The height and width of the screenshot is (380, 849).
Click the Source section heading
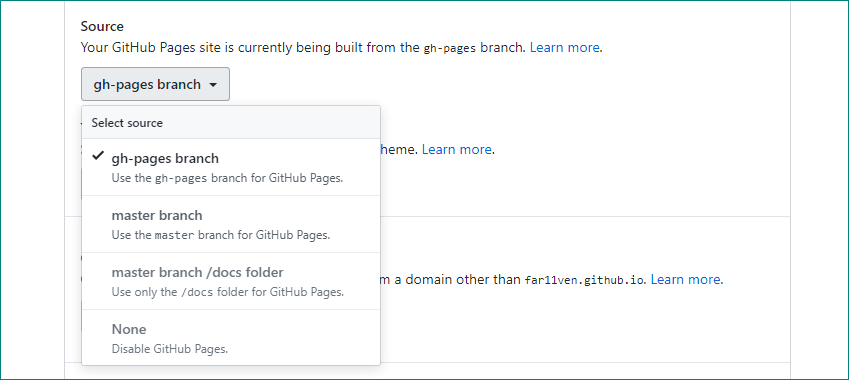pyautogui.click(x=102, y=26)
